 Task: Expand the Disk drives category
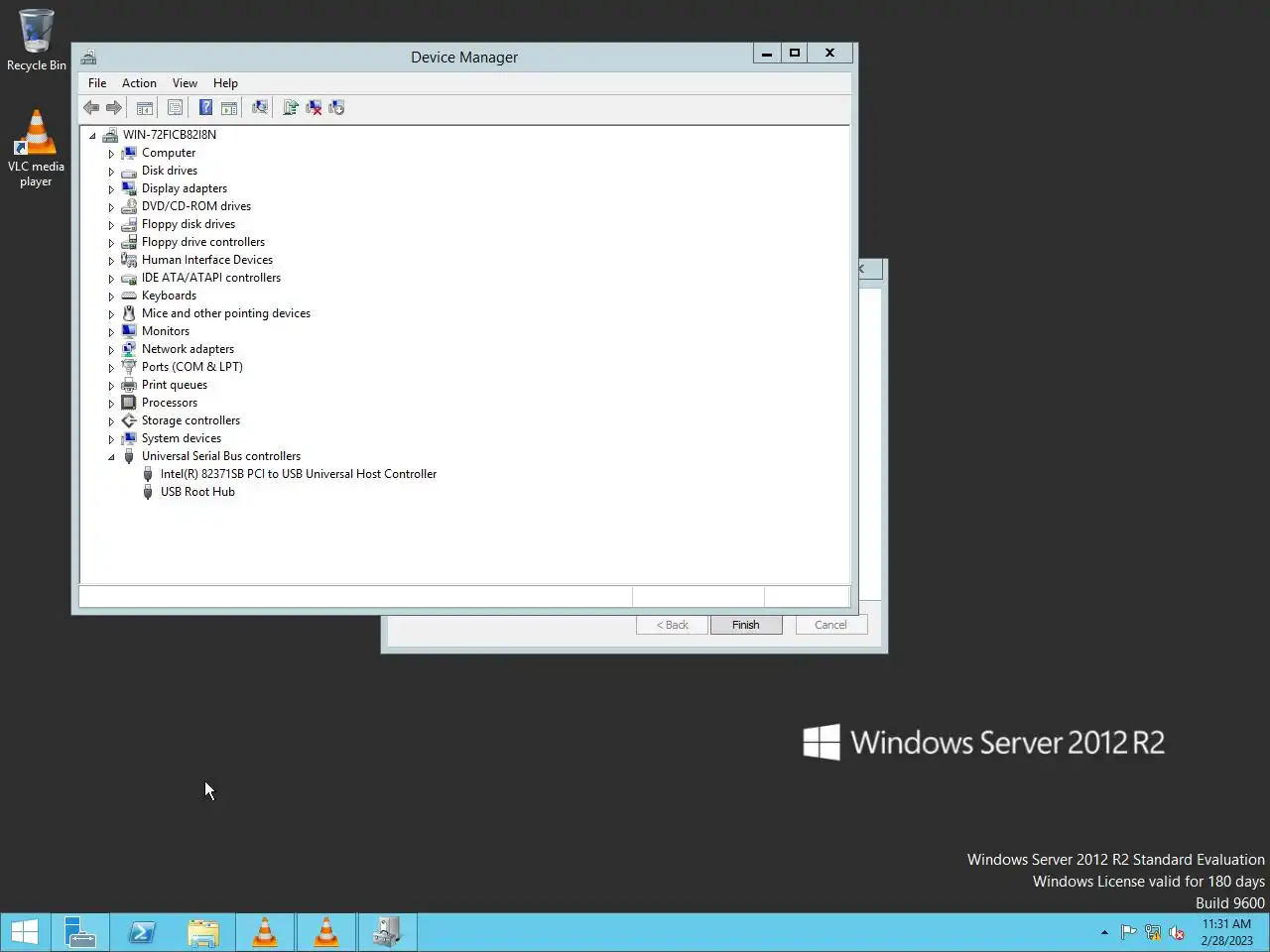point(111,172)
